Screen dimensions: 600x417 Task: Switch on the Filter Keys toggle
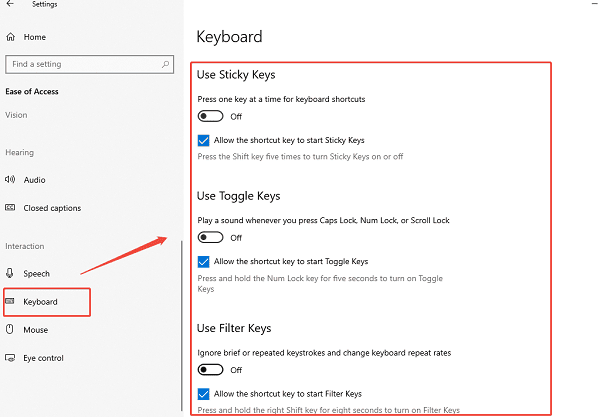coord(210,369)
